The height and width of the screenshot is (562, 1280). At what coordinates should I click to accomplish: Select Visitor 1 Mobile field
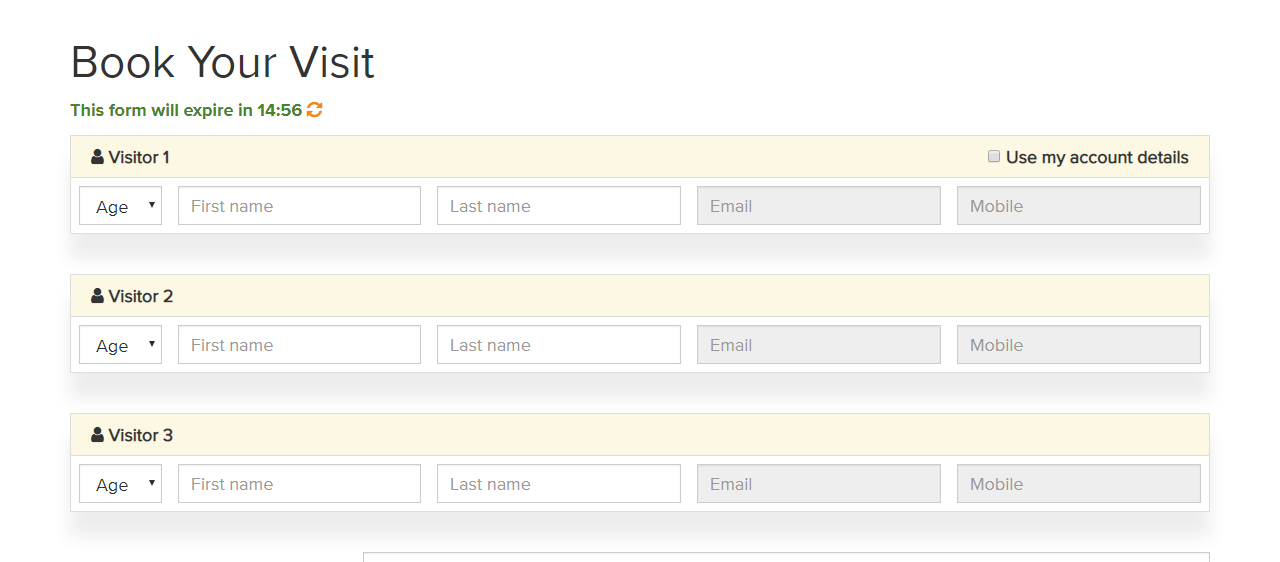point(1078,206)
